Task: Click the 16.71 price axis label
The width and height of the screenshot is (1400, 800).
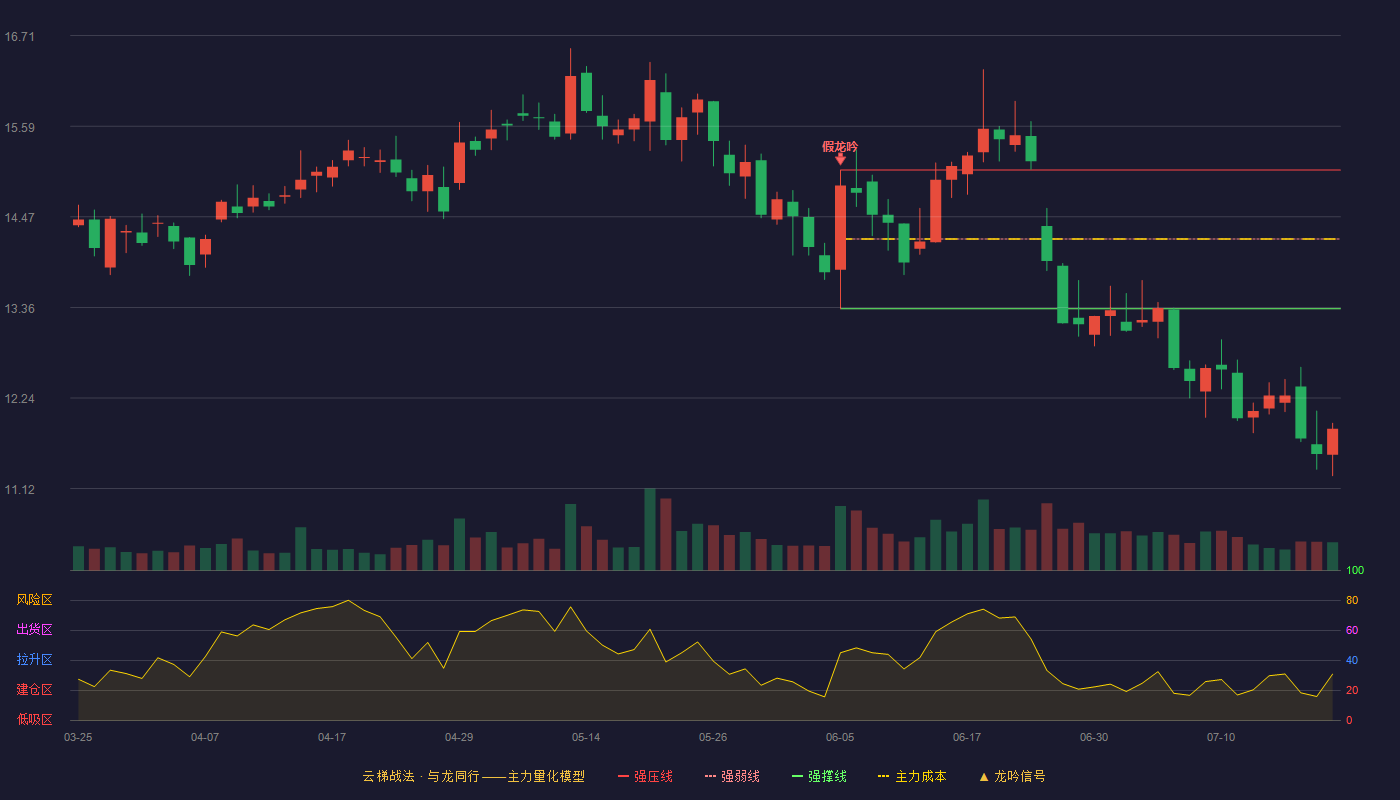Action: click(20, 37)
